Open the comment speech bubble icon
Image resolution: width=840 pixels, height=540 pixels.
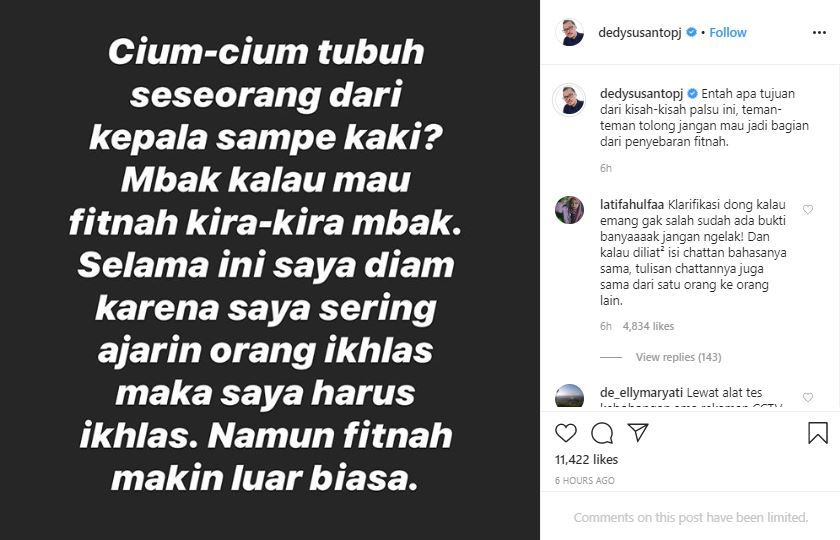click(602, 433)
